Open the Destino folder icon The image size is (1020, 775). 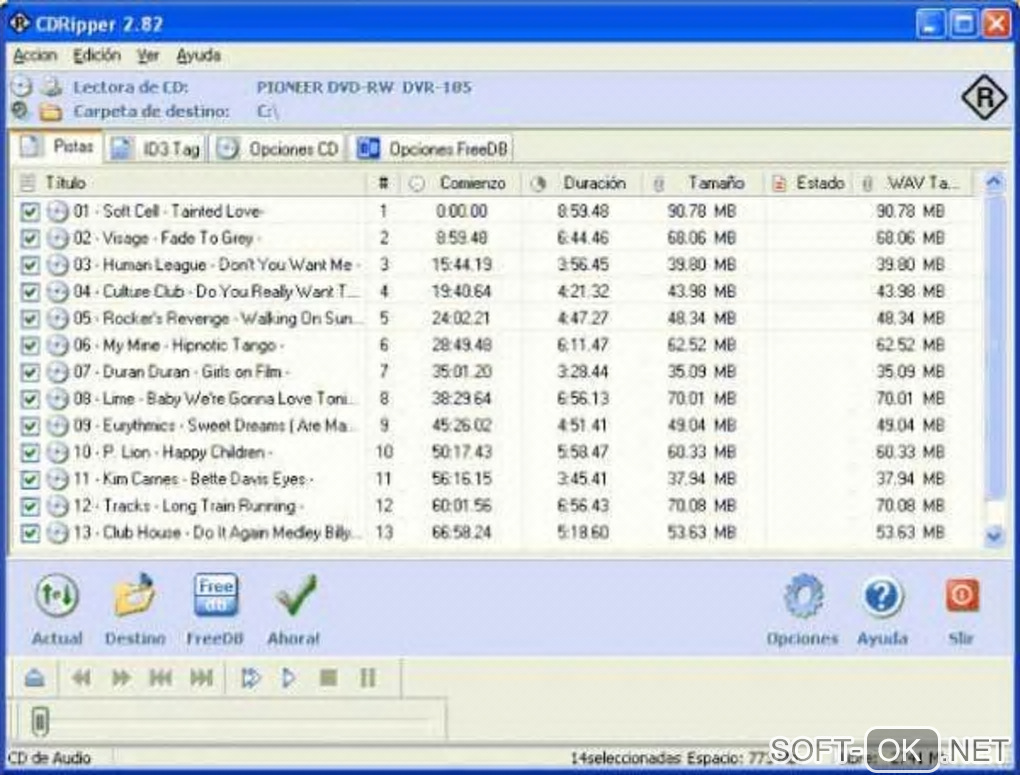[x=135, y=595]
